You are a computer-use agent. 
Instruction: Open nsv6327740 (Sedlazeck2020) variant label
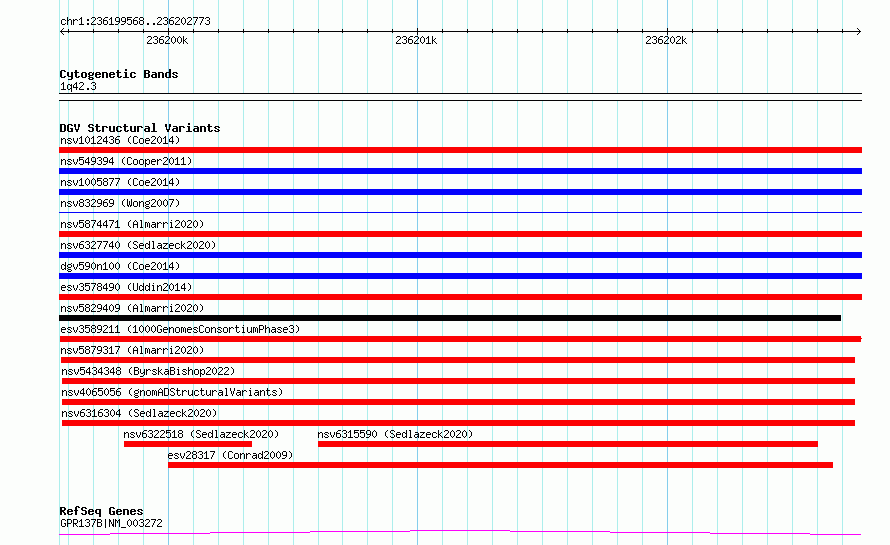(138, 245)
